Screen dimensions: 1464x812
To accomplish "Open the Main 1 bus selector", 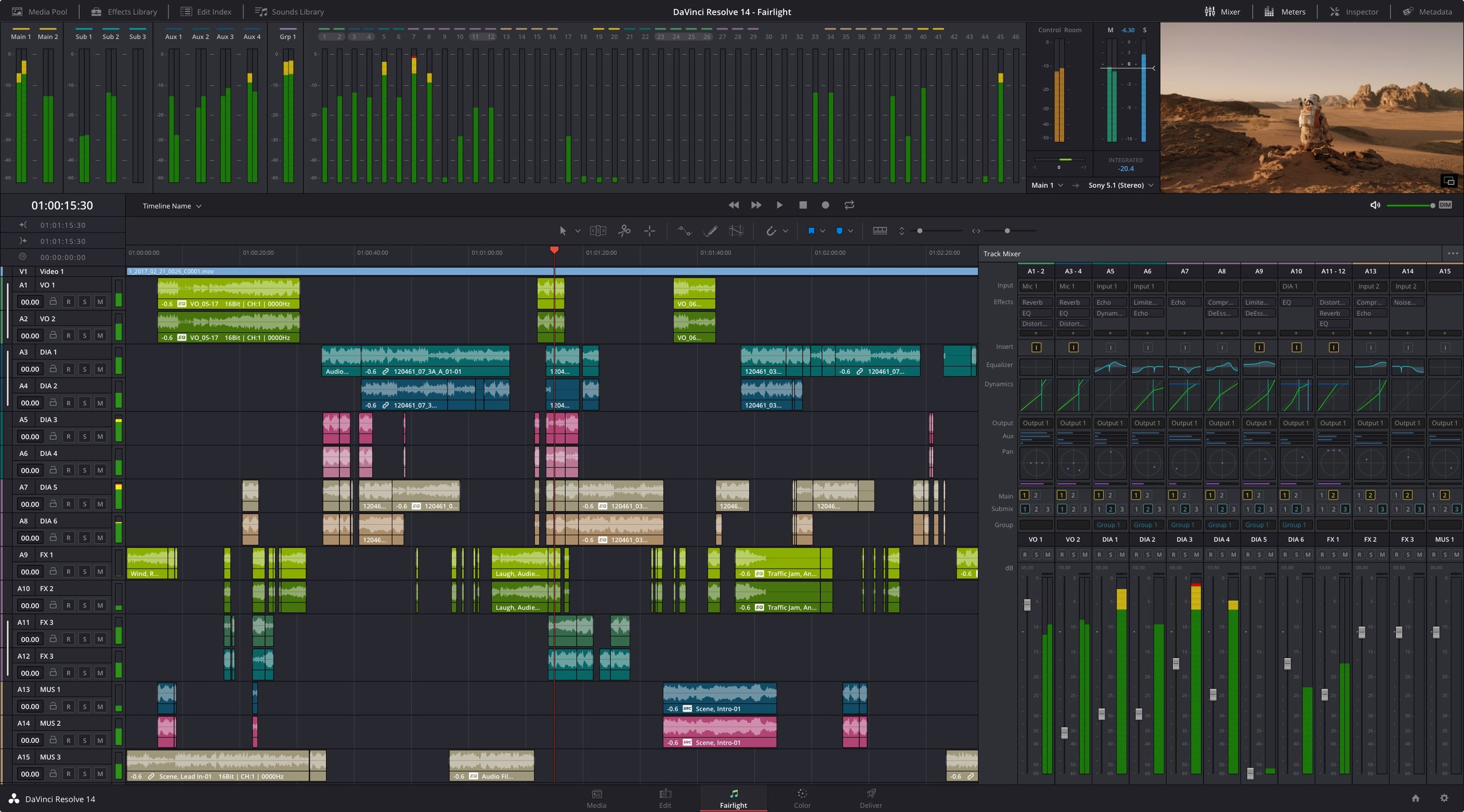I will click(x=1047, y=185).
